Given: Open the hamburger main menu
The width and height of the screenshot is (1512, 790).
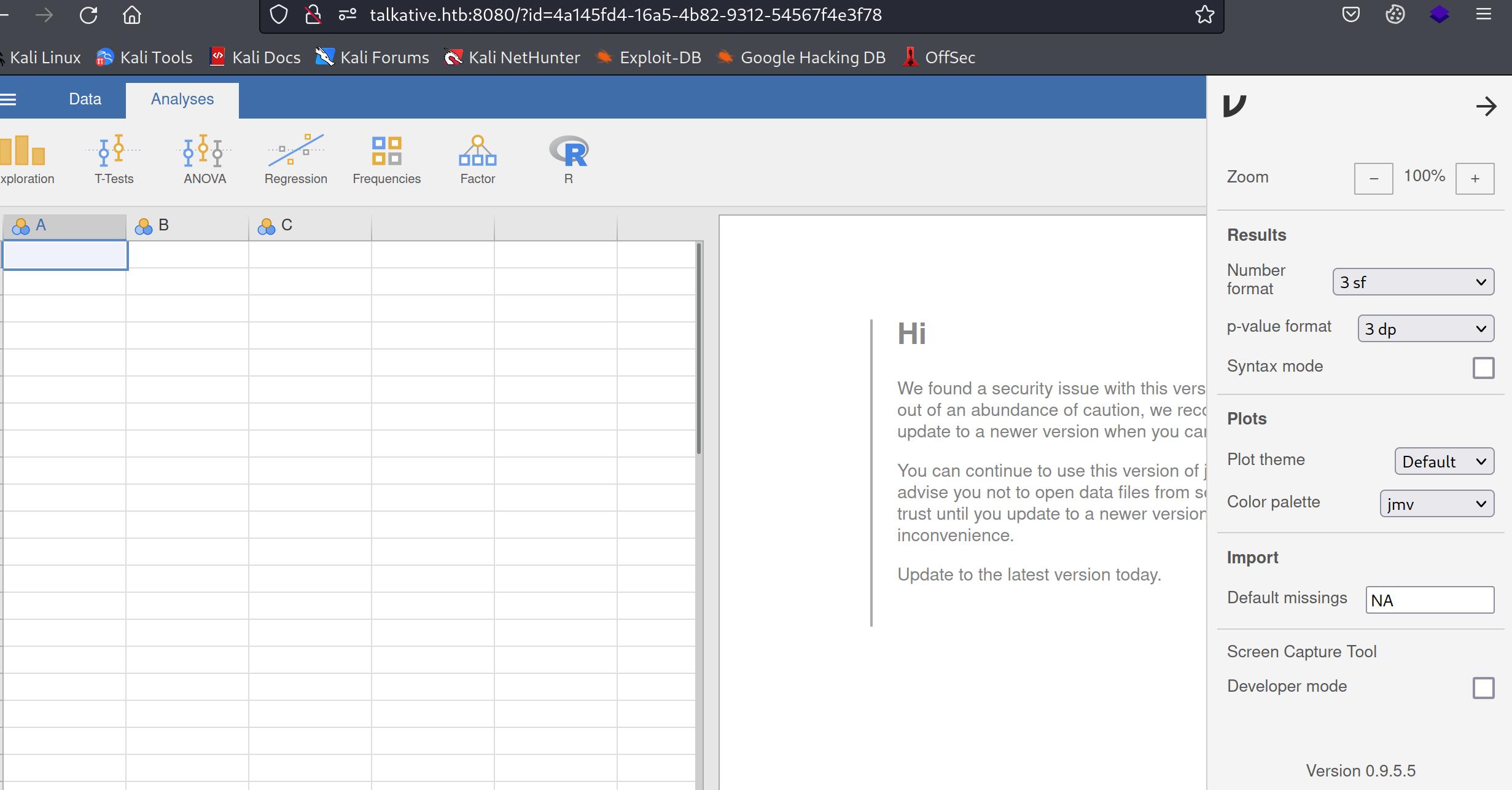Looking at the screenshot, I should (x=9, y=99).
